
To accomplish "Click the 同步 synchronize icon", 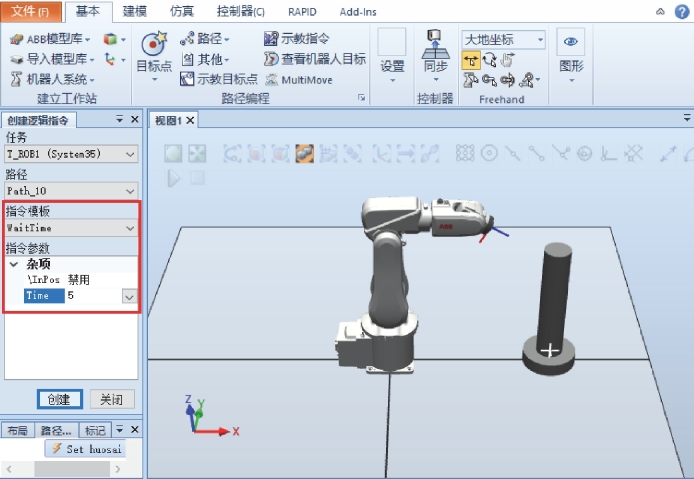I will pos(435,45).
